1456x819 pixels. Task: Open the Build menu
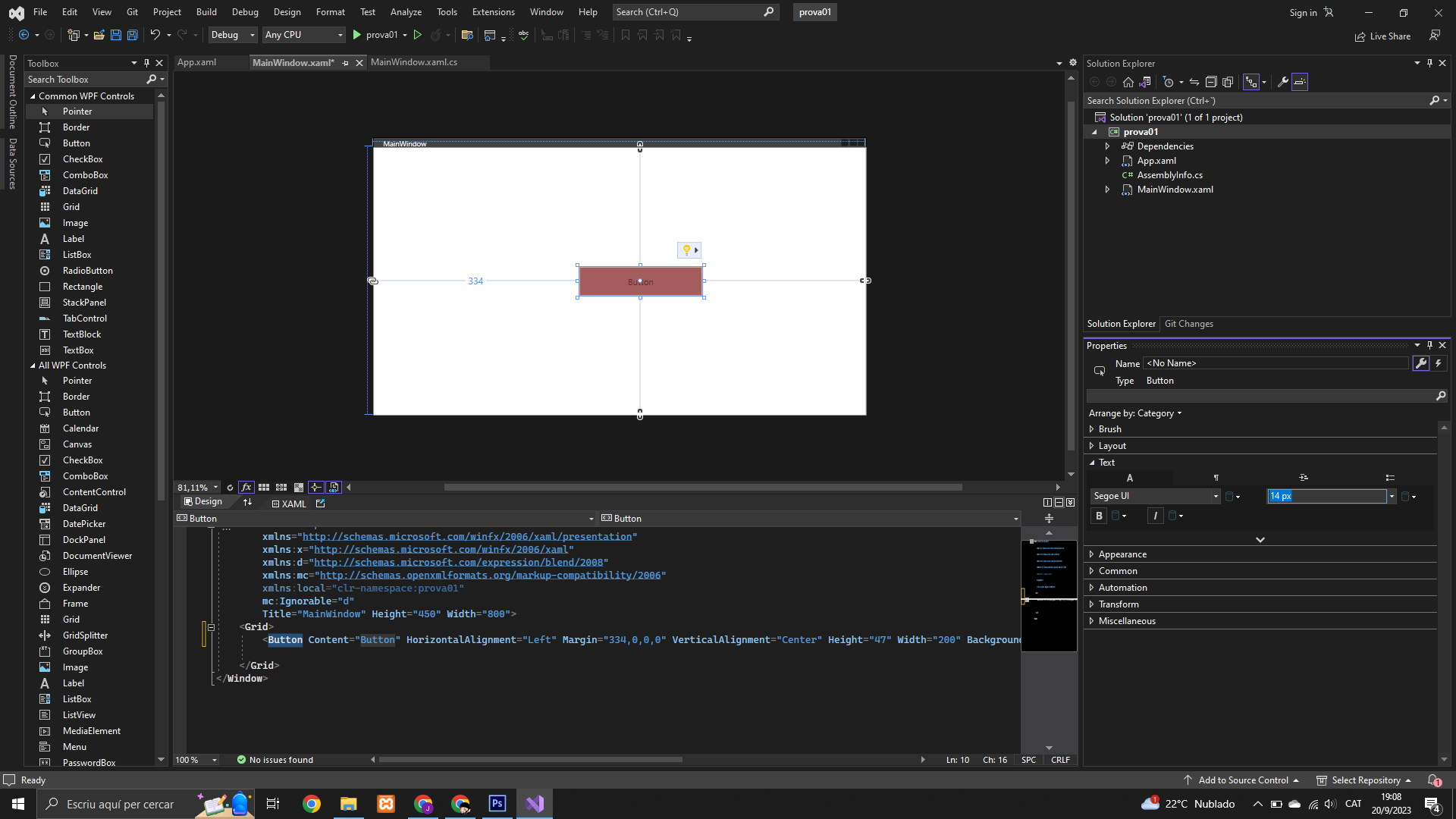point(206,12)
